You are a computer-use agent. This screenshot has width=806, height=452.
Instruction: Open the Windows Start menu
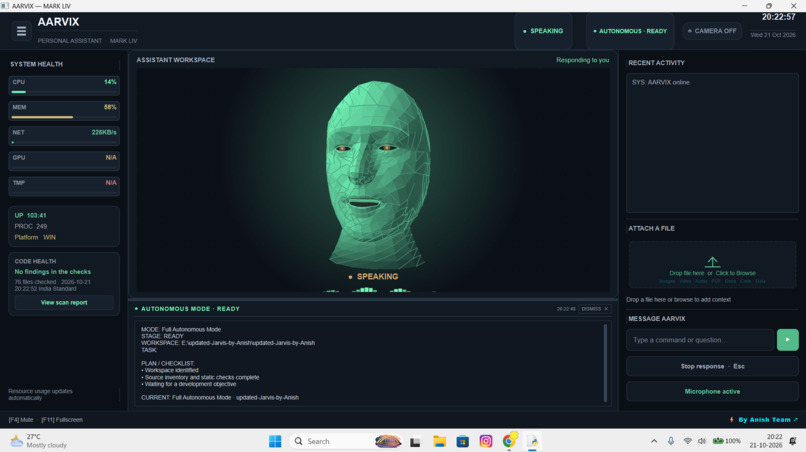pyautogui.click(x=275, y=441)
